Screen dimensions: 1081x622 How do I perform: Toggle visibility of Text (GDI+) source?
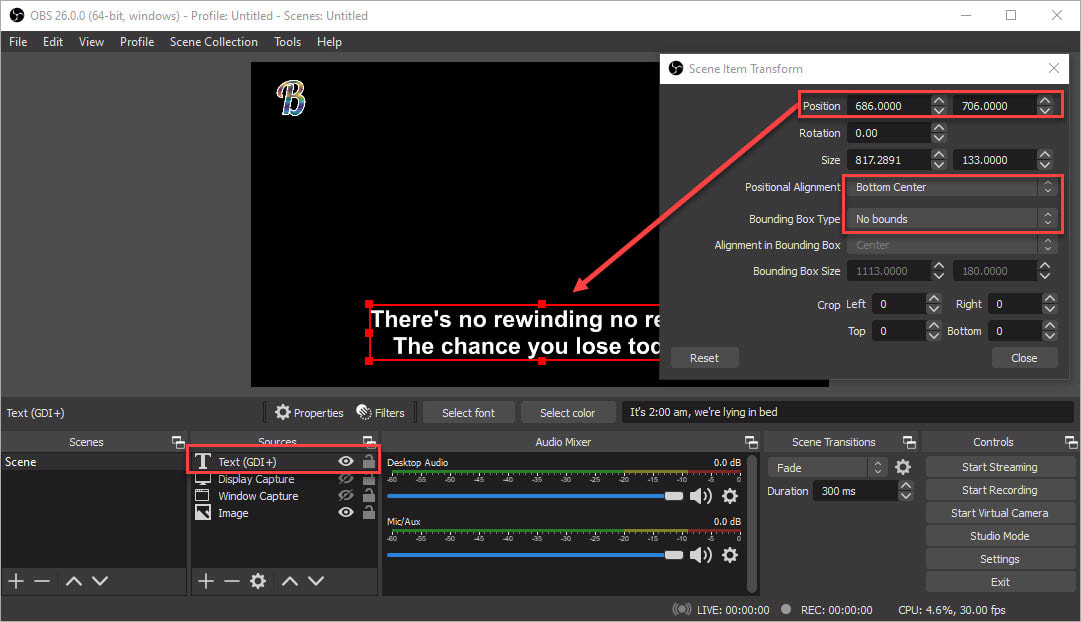[x=346, y=461]
